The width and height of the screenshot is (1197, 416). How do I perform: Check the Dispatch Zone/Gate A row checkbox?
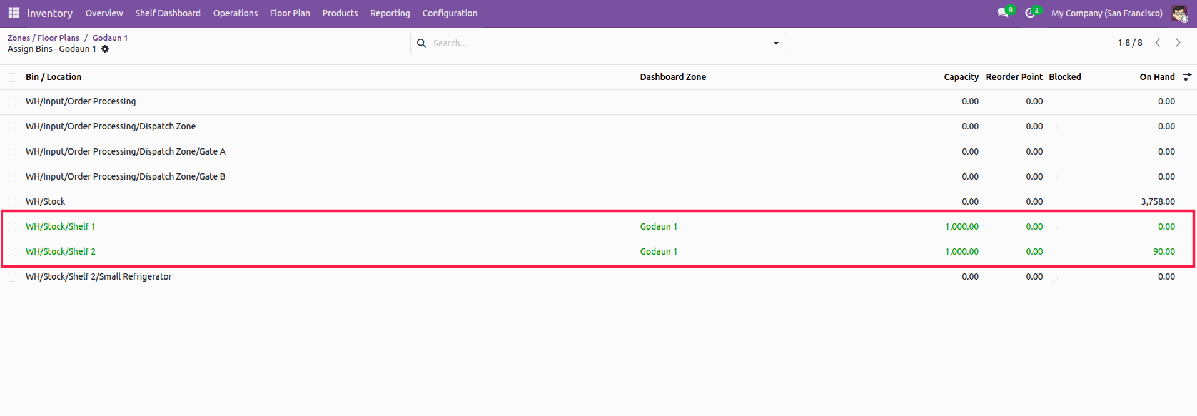(x=11, y=152)
